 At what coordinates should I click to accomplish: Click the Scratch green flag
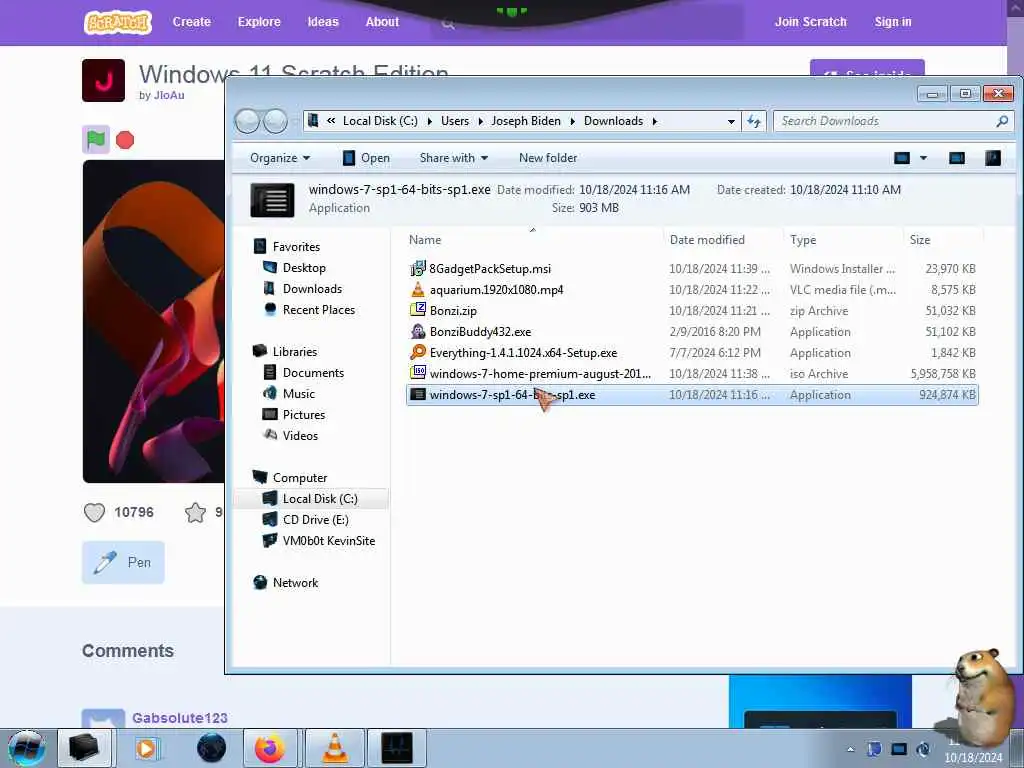96,140
